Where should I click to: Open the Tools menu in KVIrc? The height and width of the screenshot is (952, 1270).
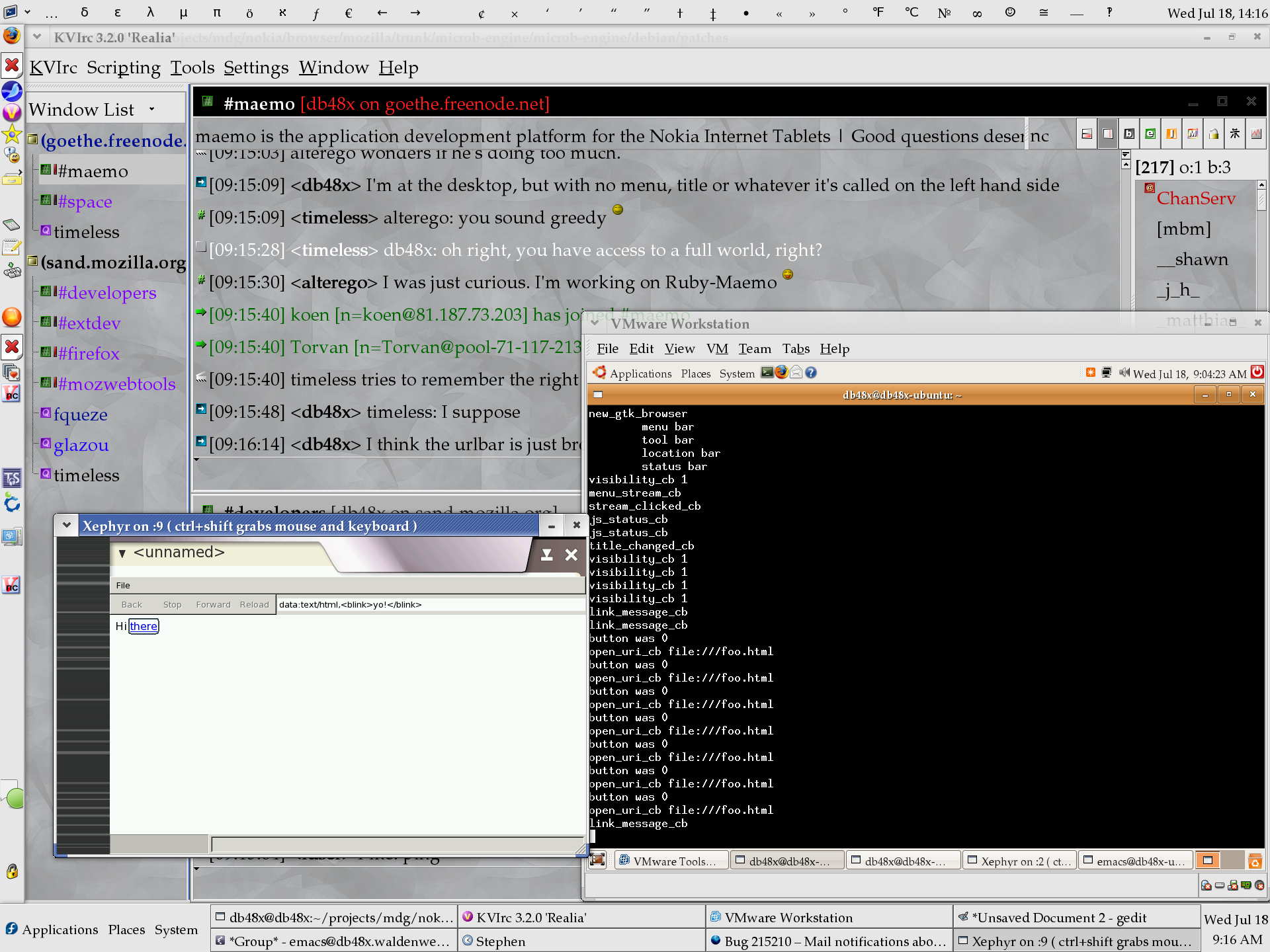[x=192, y=67]
